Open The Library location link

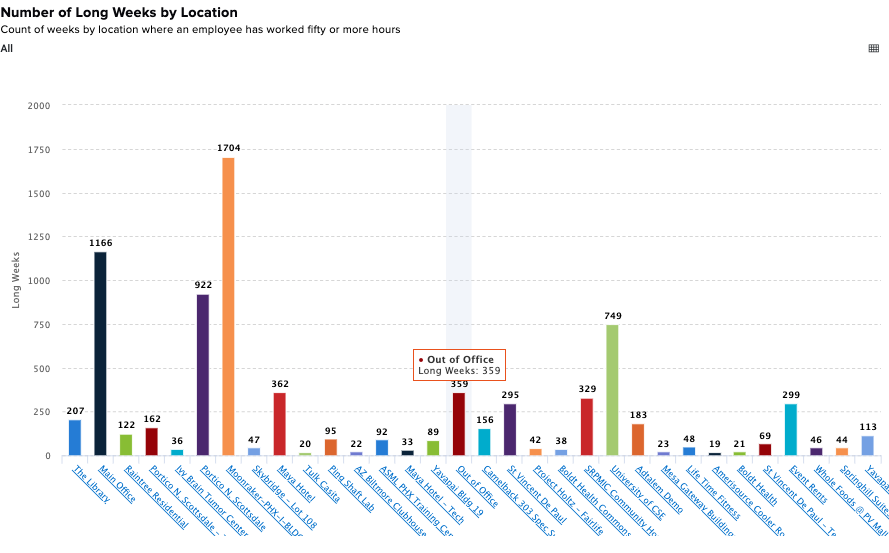click(x=92, y=484)
